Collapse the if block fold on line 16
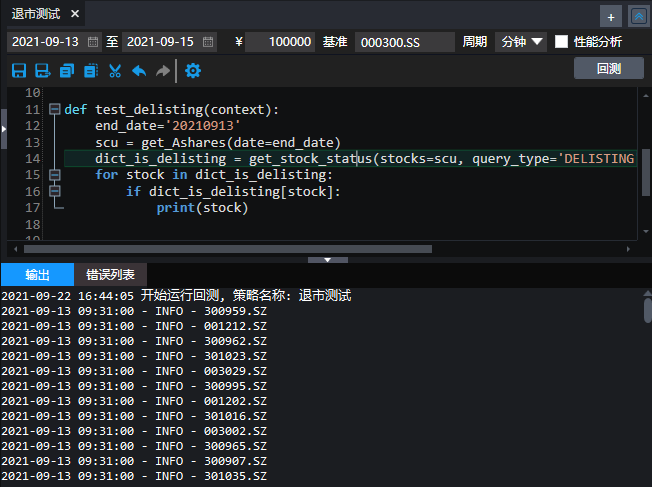Screen dimensions: 652x487 [54, 191]
